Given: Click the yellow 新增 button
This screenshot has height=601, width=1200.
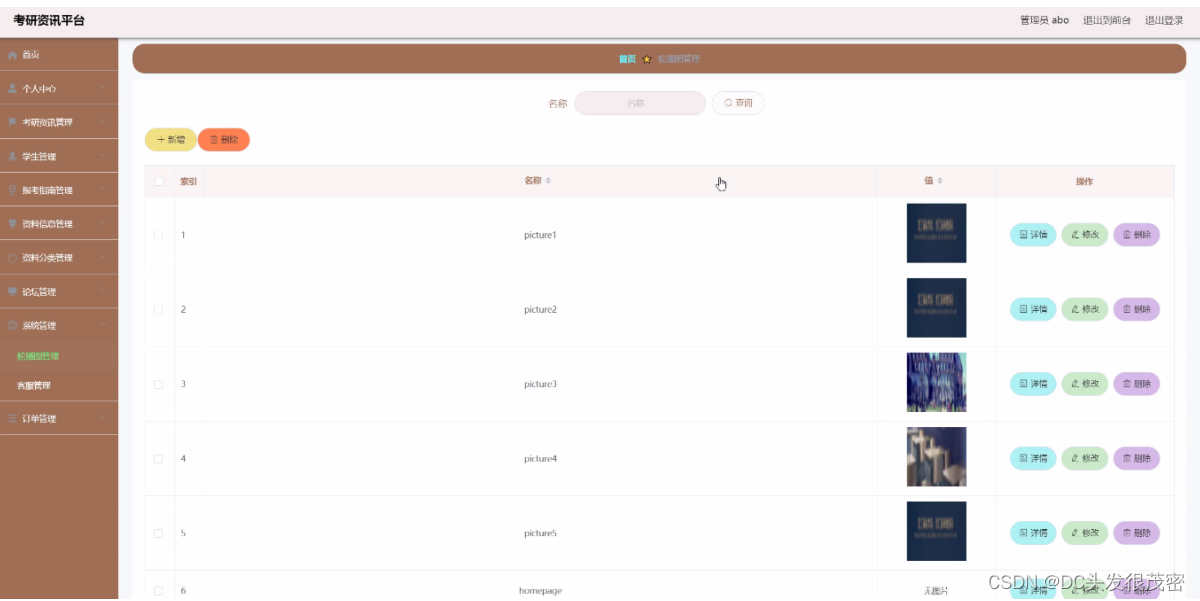Looking at the screenshot, I should (171, 140).
